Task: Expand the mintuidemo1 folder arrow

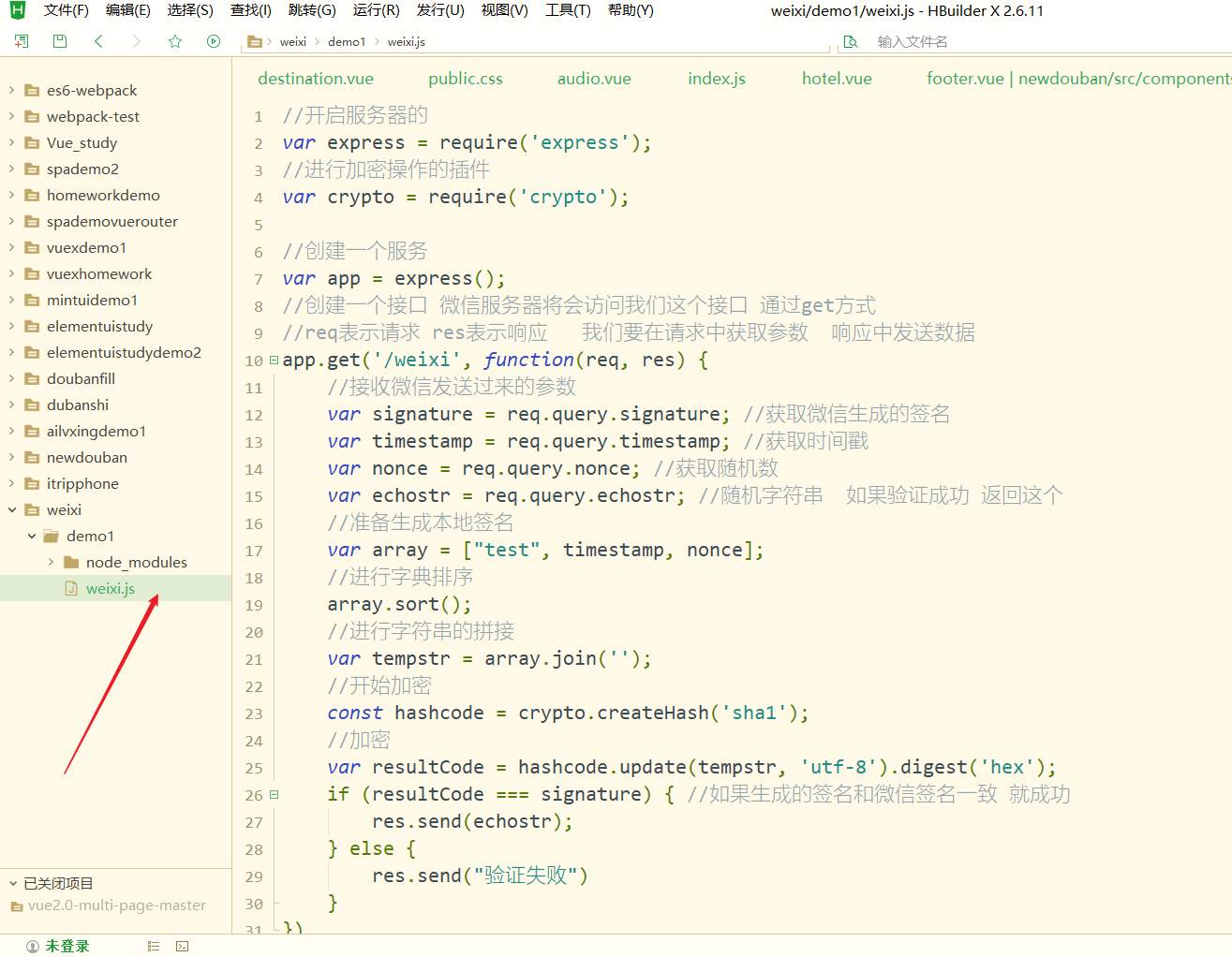Action: coord(11,301)
